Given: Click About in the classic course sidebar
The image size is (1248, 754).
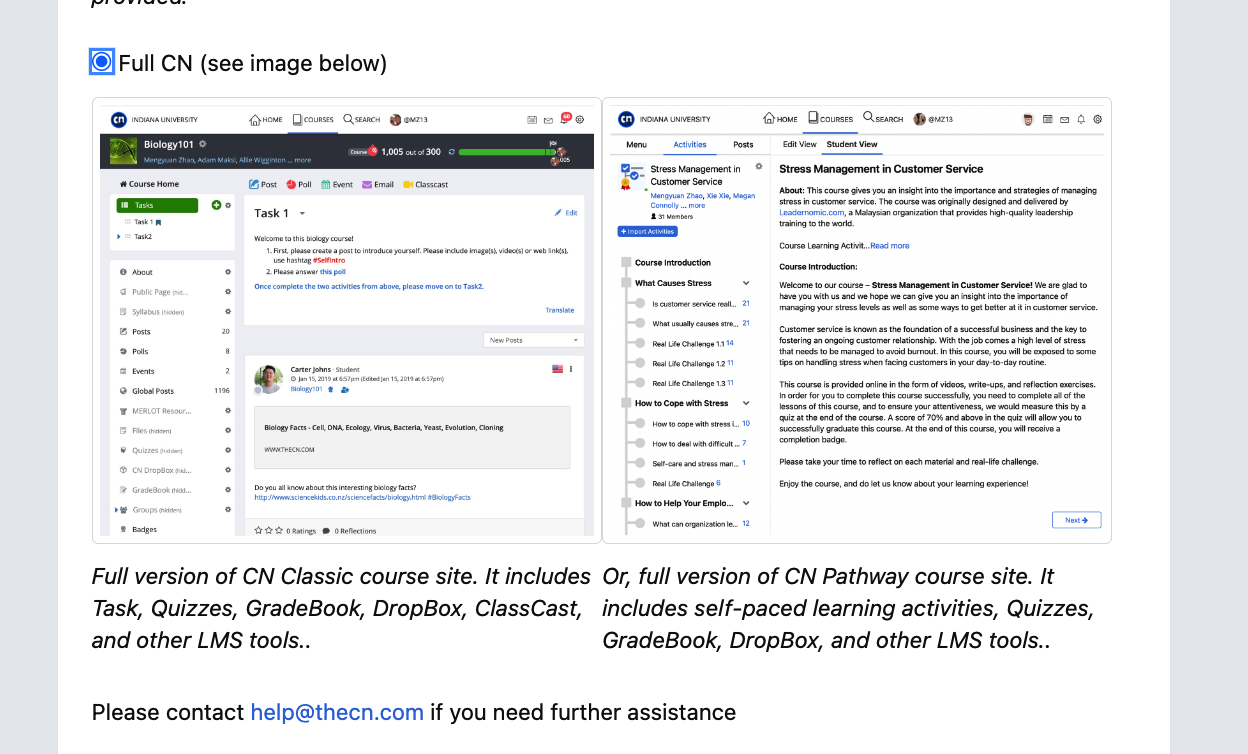Looking at the screenshot, I should point(142,272).
